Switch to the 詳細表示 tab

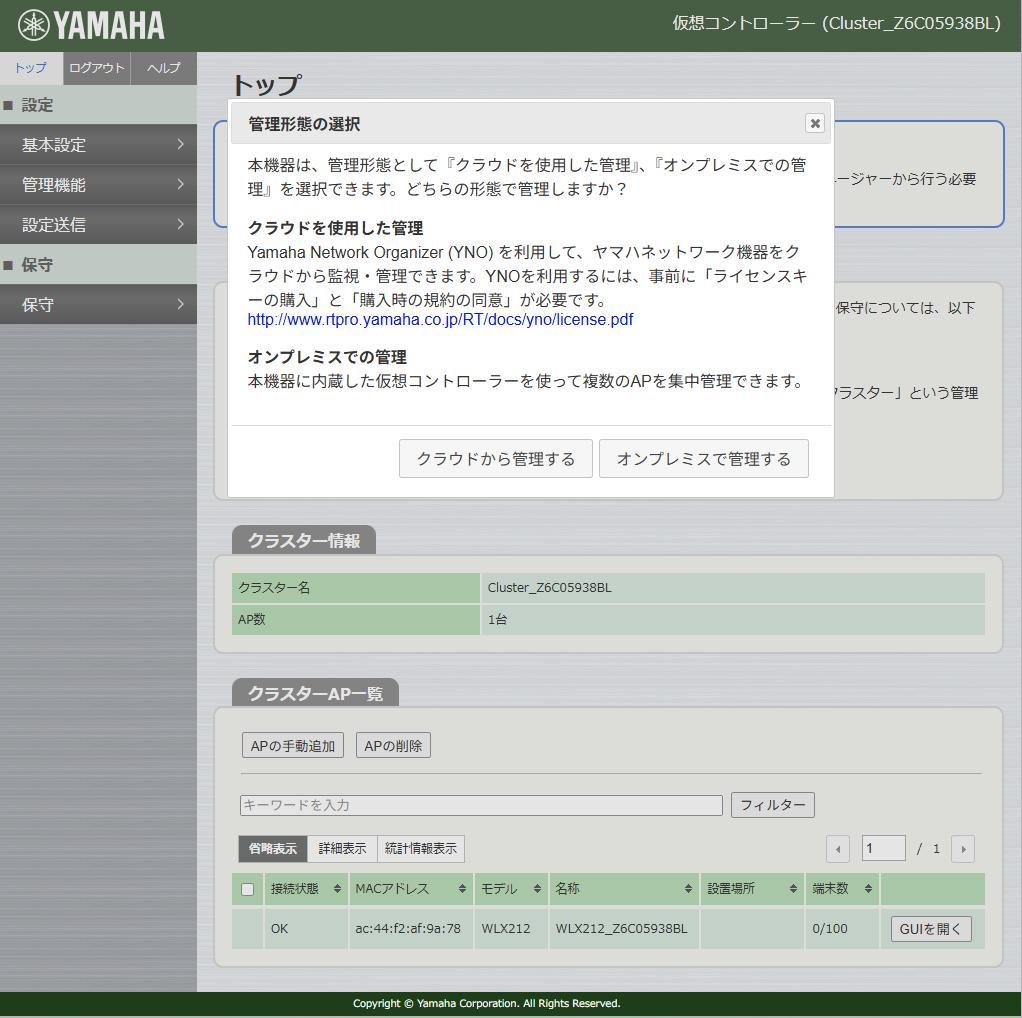[x=342, y=848]
